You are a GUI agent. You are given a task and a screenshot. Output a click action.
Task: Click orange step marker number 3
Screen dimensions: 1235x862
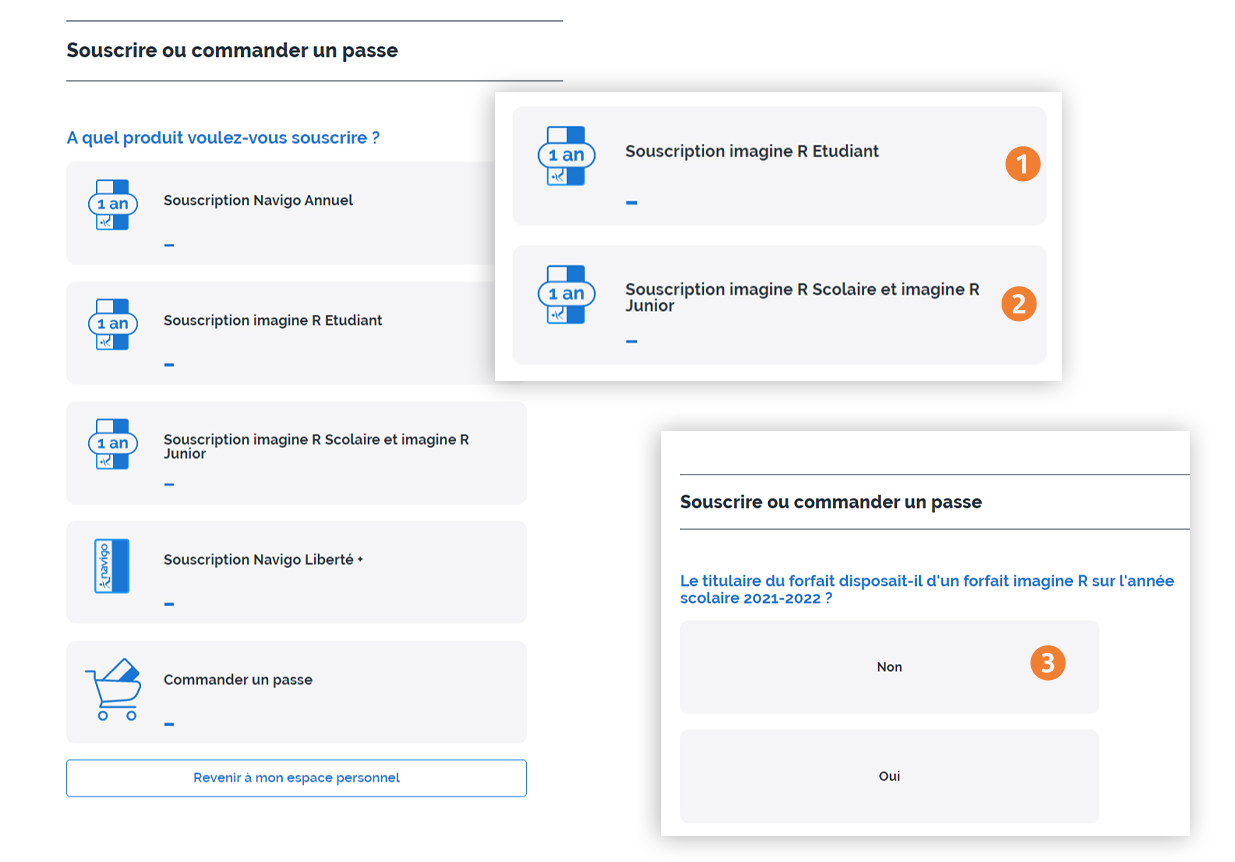point(1048,662)
